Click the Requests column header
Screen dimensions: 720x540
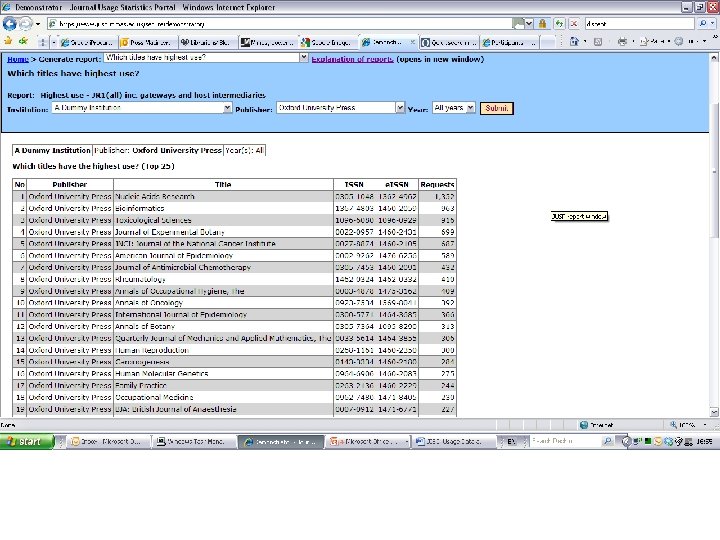pos(437,185)
